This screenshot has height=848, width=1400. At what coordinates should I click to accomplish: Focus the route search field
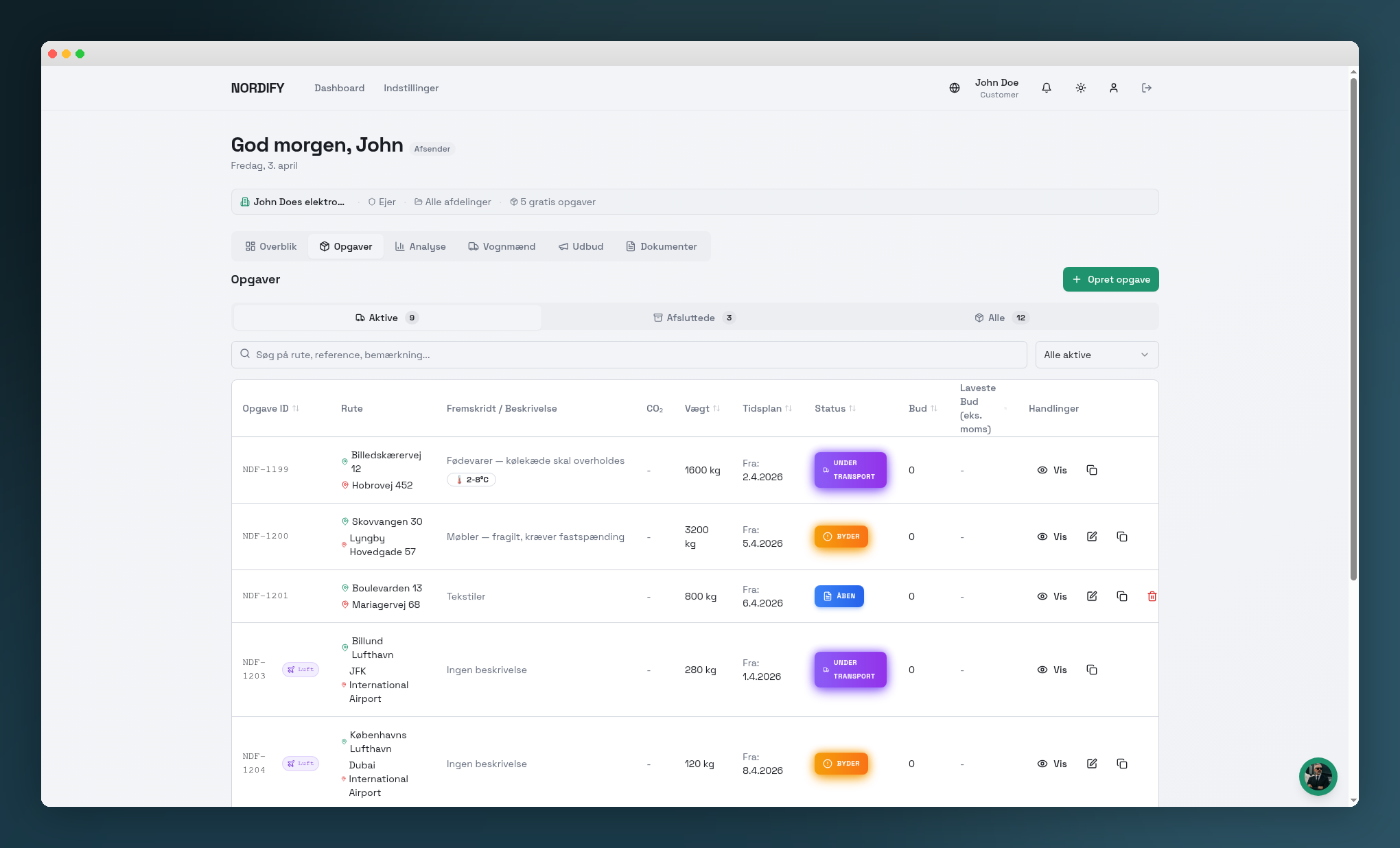coord(629,355)
